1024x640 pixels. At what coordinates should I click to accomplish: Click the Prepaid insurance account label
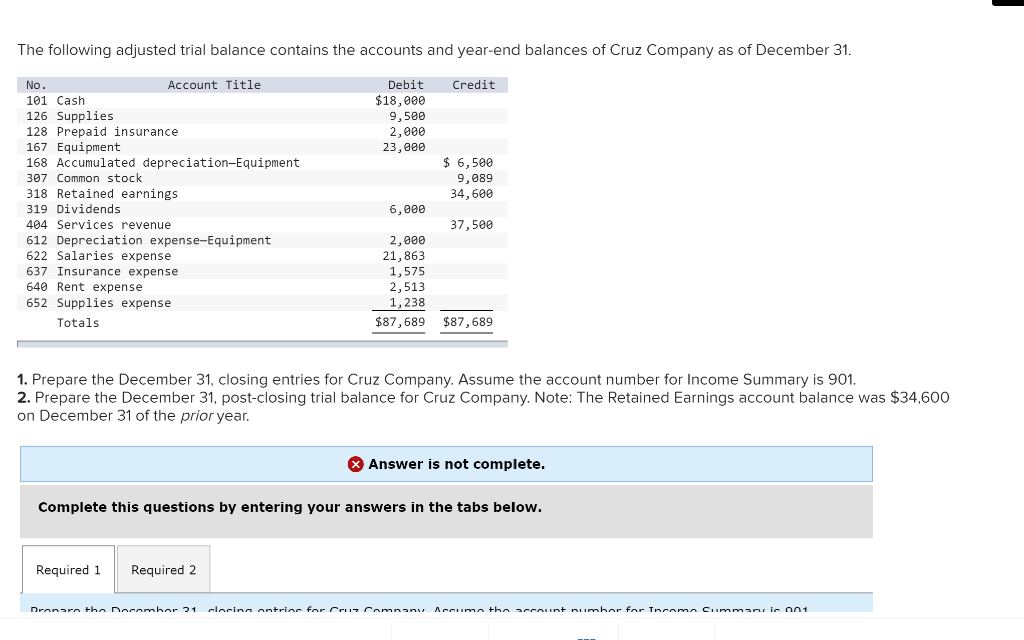pos(118,132)
